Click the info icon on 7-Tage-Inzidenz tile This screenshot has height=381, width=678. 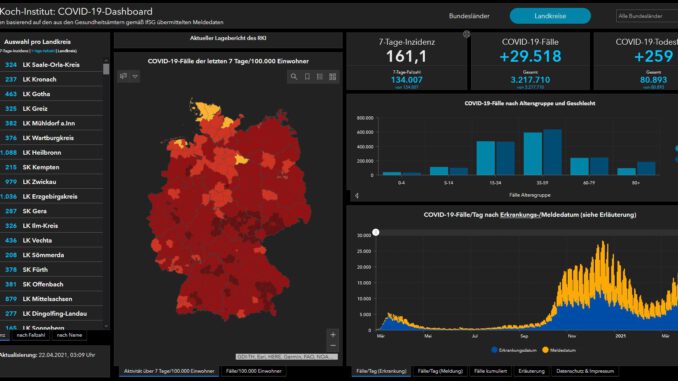pos(466,34)
